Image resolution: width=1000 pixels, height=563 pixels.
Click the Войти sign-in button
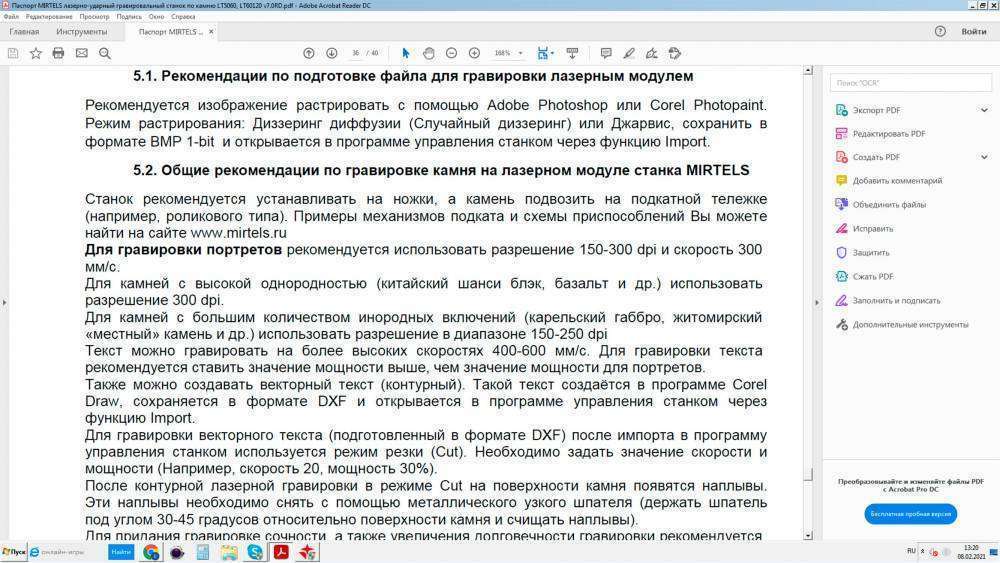point(974,31)
